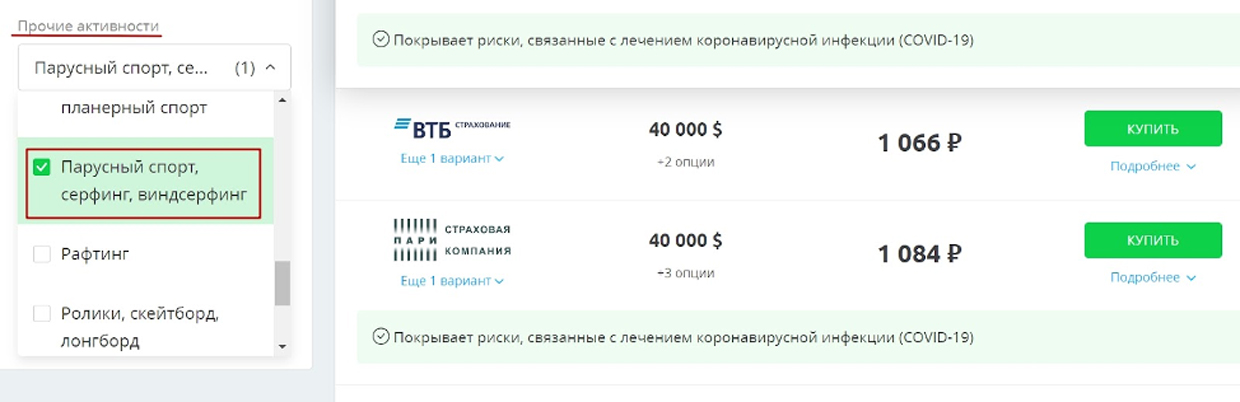Screen dimensions: 1240x402
Task: Click the chevron next to VTB's Подробнее
Action: 1191,167
